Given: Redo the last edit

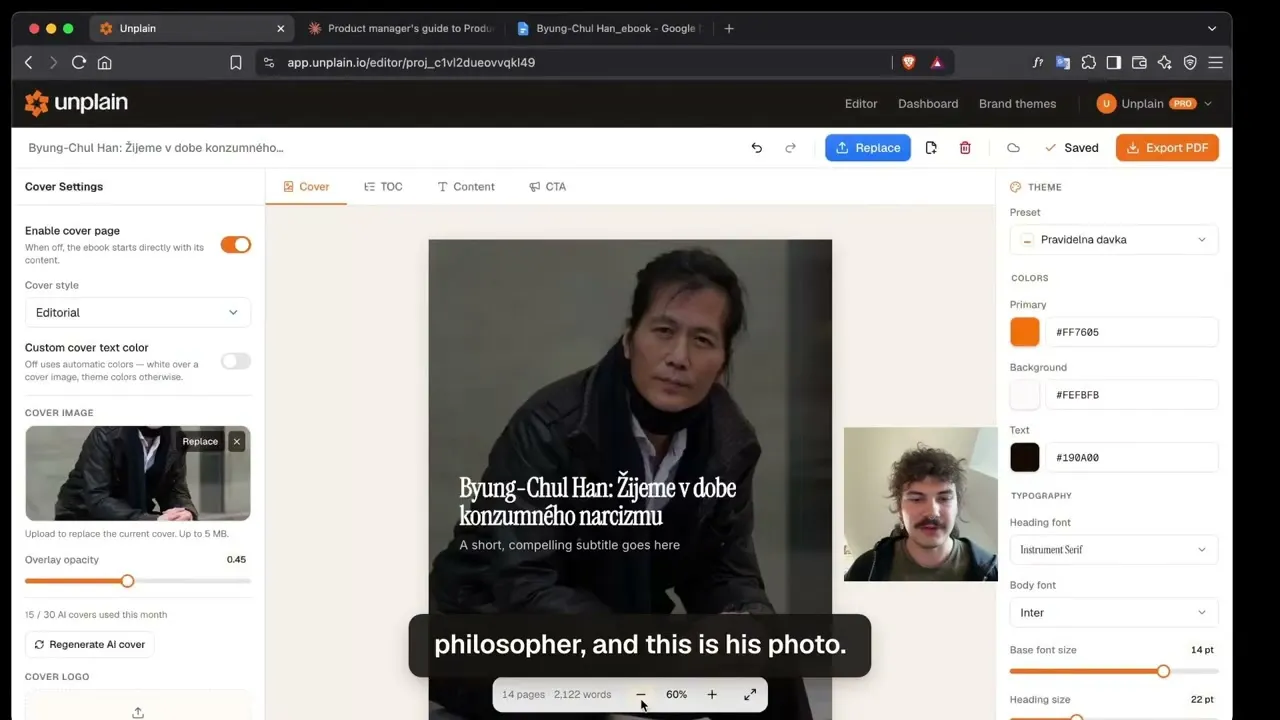Looking at the screenshot, I should click(790, 148).
